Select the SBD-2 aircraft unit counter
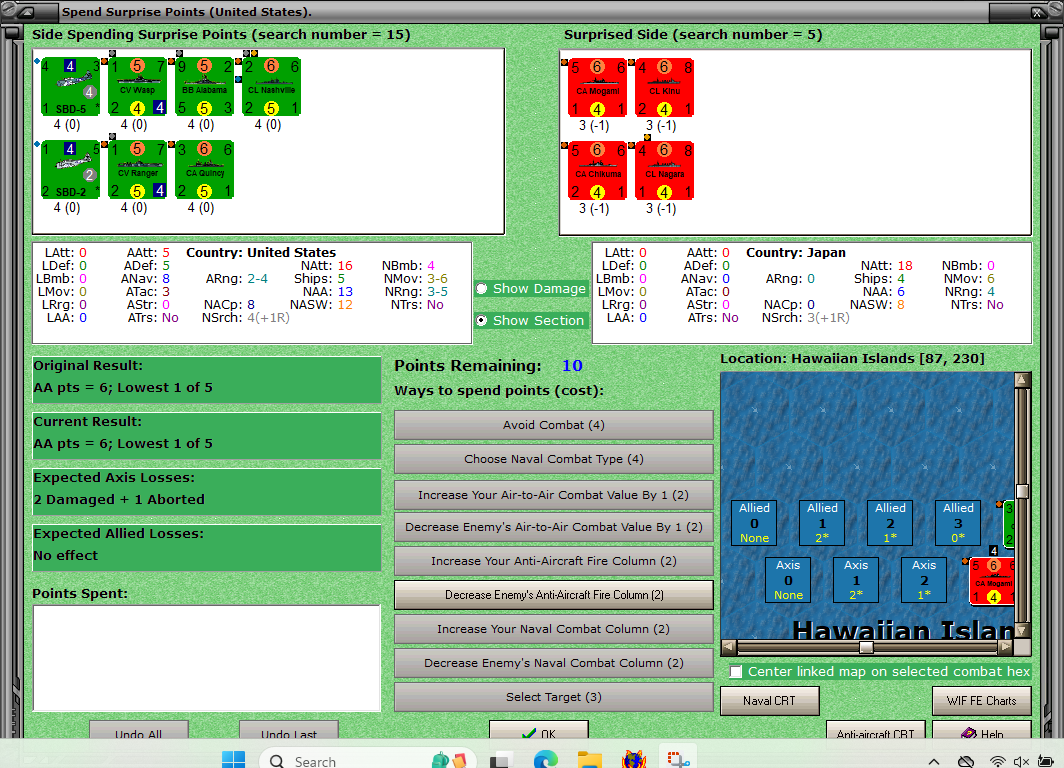This screenshot has height=768, width=1064. 70,170
